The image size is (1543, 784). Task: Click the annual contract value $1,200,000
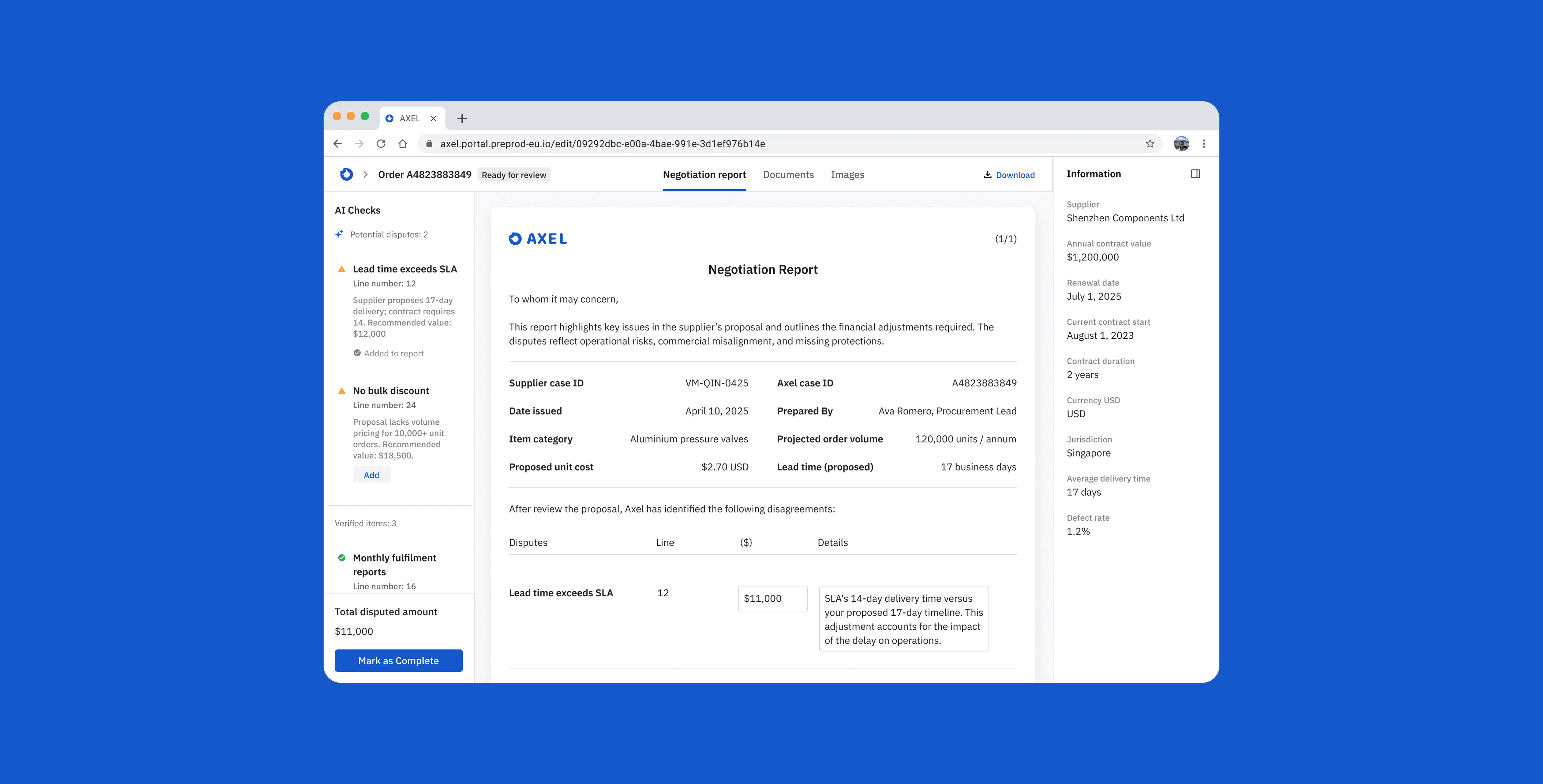tap(1093, 257)
